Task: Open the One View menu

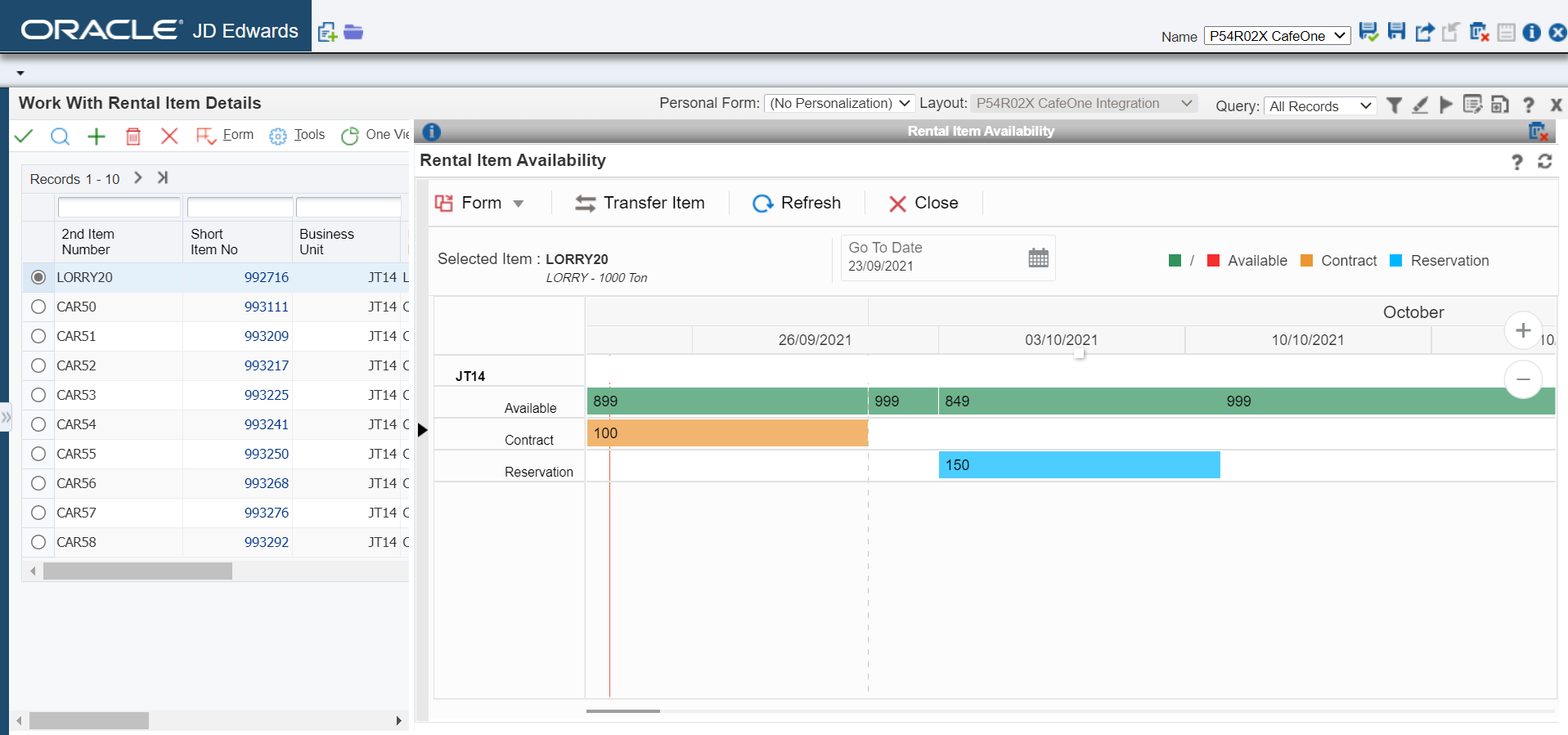Action: (375, 135)
